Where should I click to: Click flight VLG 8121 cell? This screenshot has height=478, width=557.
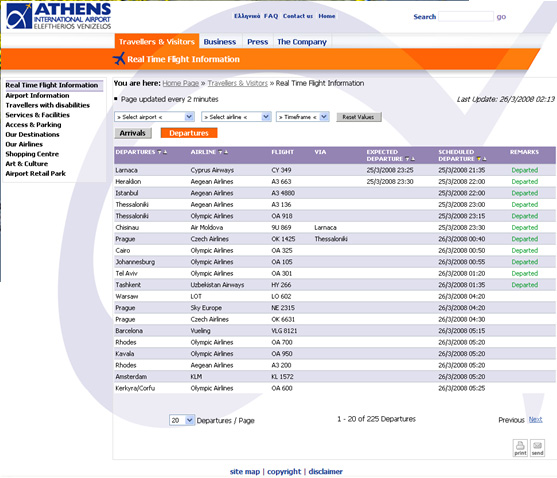(x=284, y=331)
